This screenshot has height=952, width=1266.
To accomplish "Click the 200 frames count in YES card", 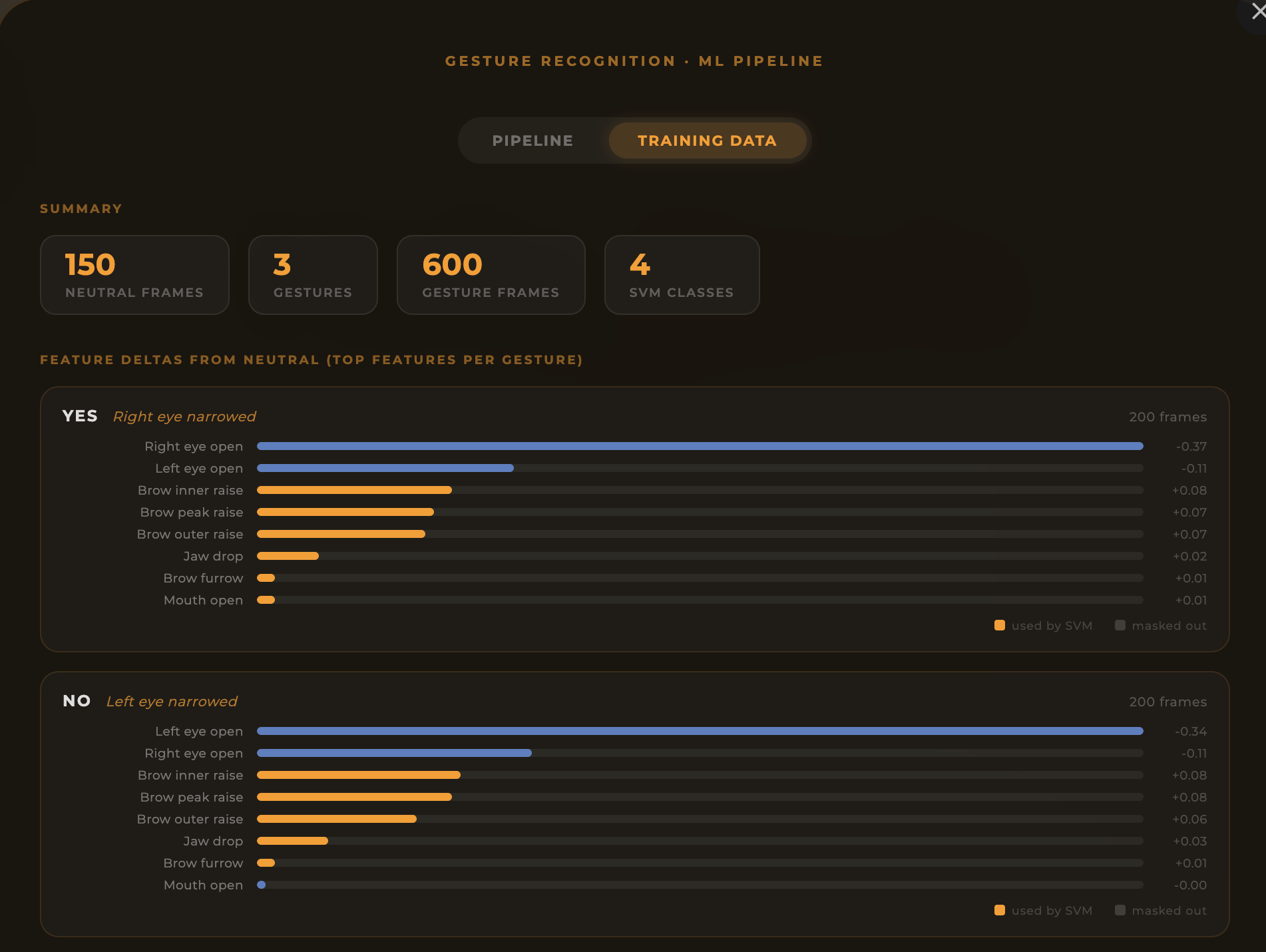I will [1167, 417].
